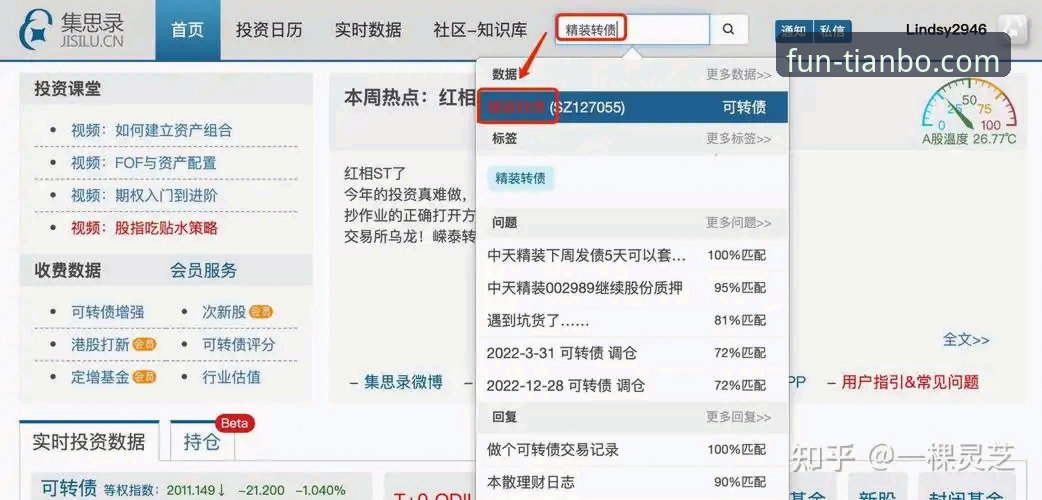Open 集思录微博 link
1042x500 pixels.
[x=403, y=382]
